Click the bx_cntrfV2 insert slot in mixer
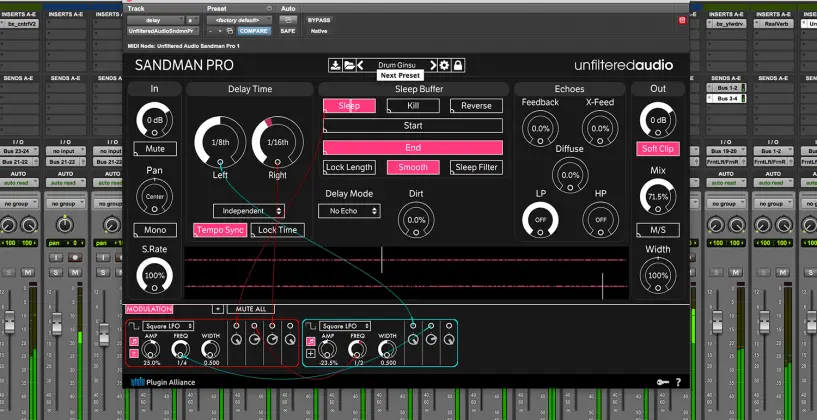The height and width of the screenshot is (420, 817). pos(19,24)
